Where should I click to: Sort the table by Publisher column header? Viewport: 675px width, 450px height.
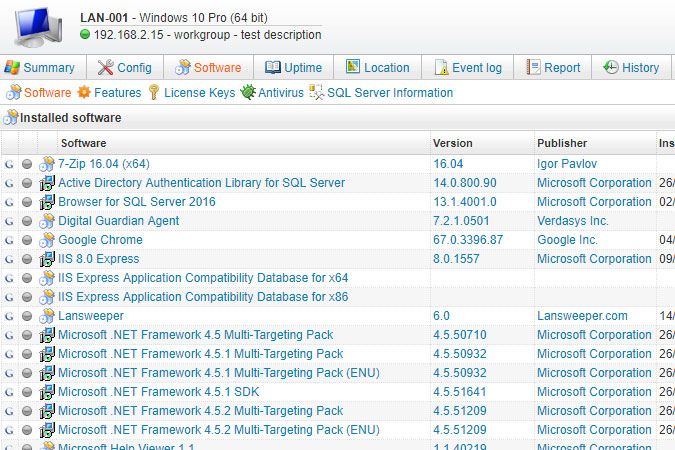click(562, 143)
